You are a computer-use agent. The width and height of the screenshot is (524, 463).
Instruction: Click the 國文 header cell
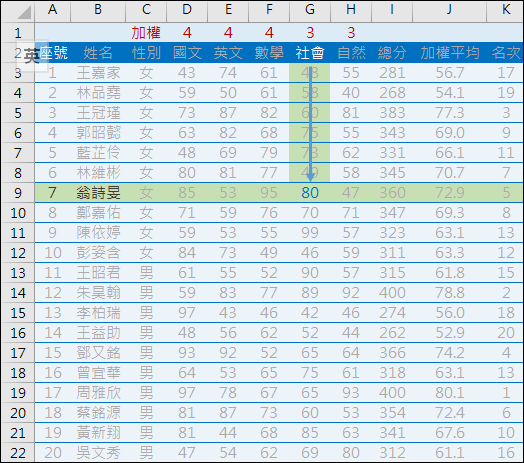[x=187, y=53]
